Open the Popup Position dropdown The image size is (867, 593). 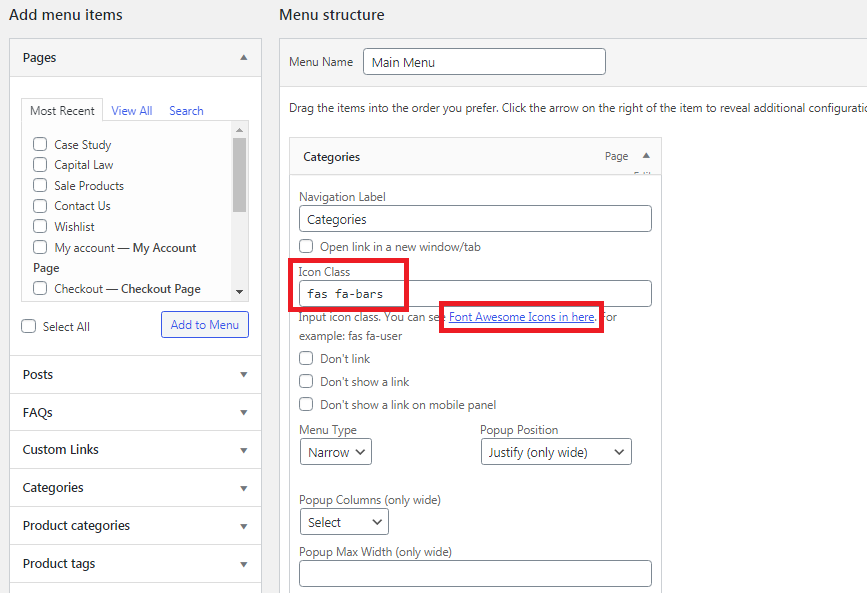click(555, 452)
